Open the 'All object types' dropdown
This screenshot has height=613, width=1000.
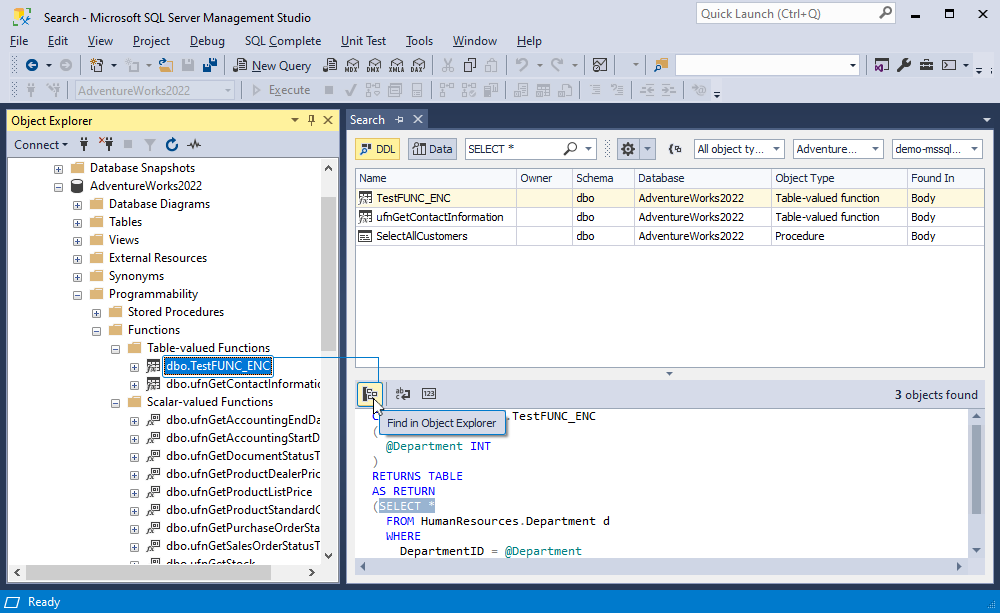[739, 149]
